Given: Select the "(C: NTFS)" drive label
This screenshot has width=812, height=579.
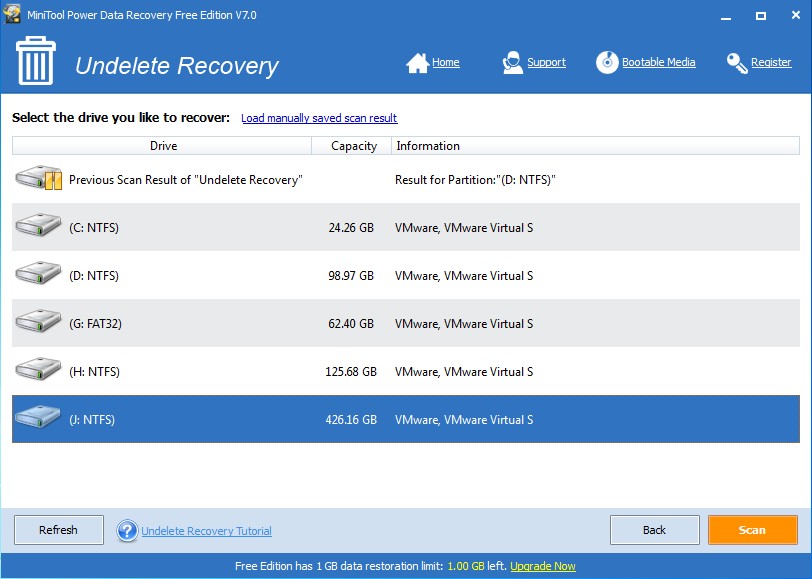Looking at the screenshot, I should tap(94, 228).
